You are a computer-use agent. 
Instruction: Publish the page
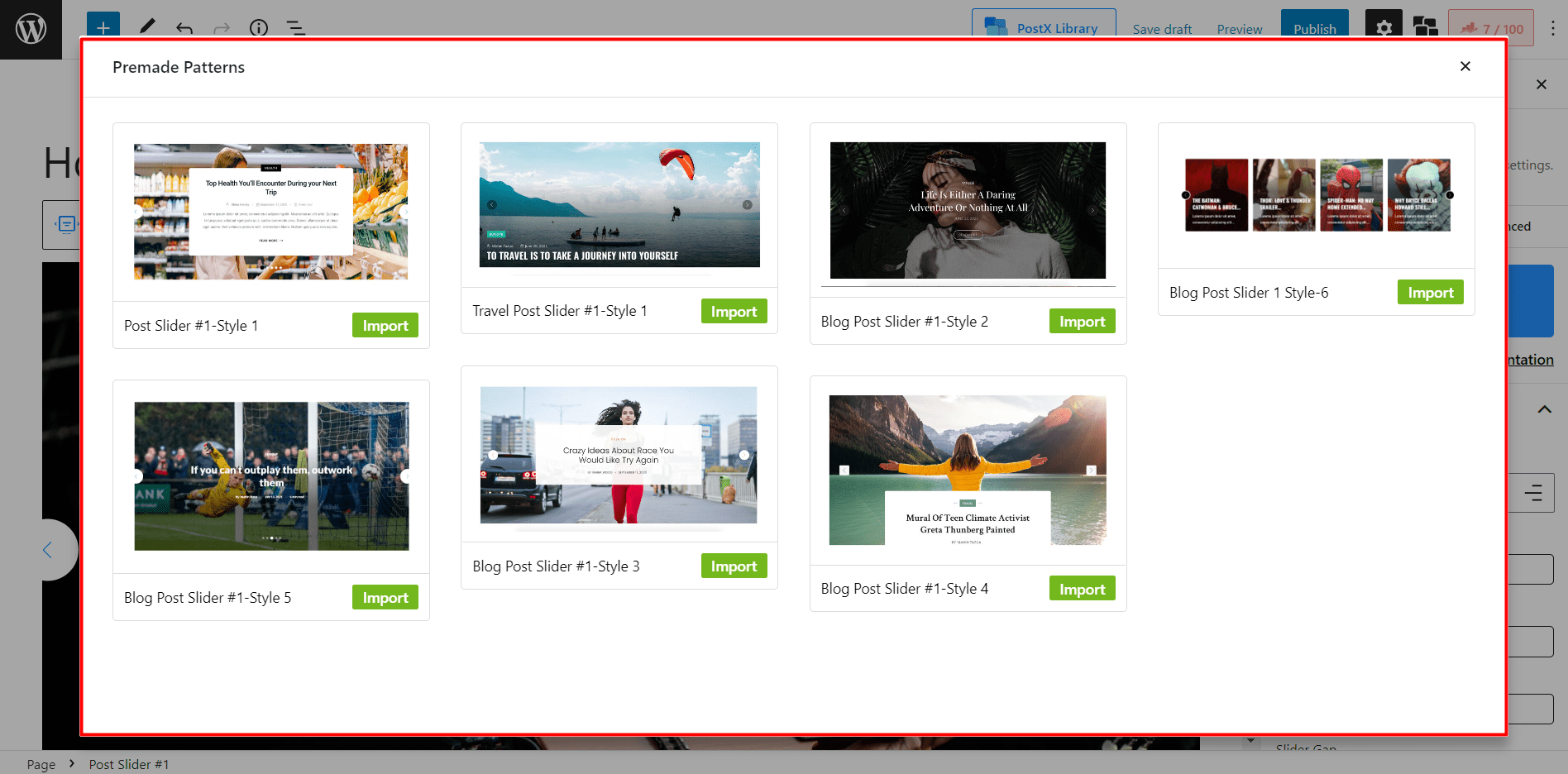coord(1314,27)
